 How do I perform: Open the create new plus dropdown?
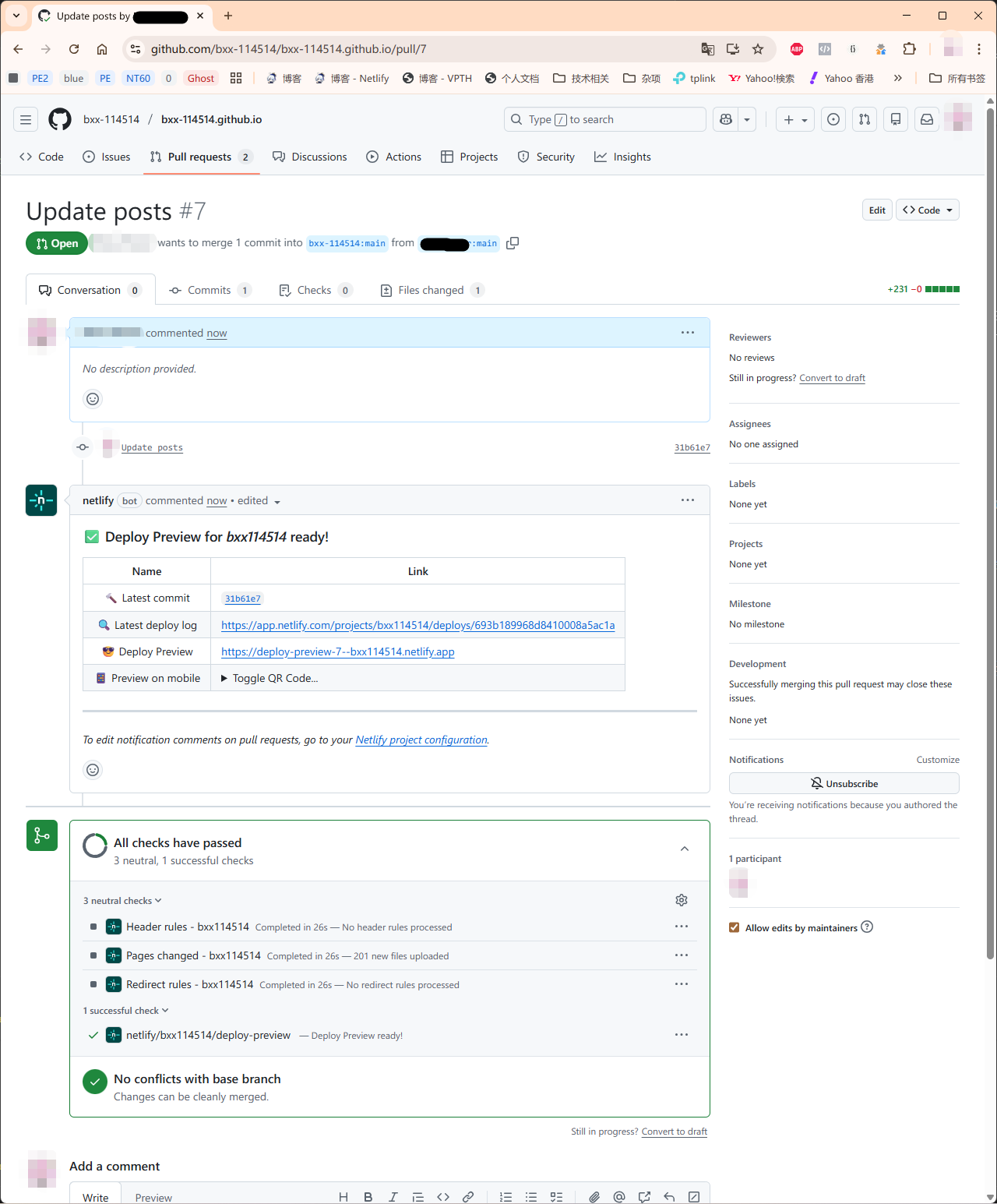pyautogui.click(x=795, y=119)
